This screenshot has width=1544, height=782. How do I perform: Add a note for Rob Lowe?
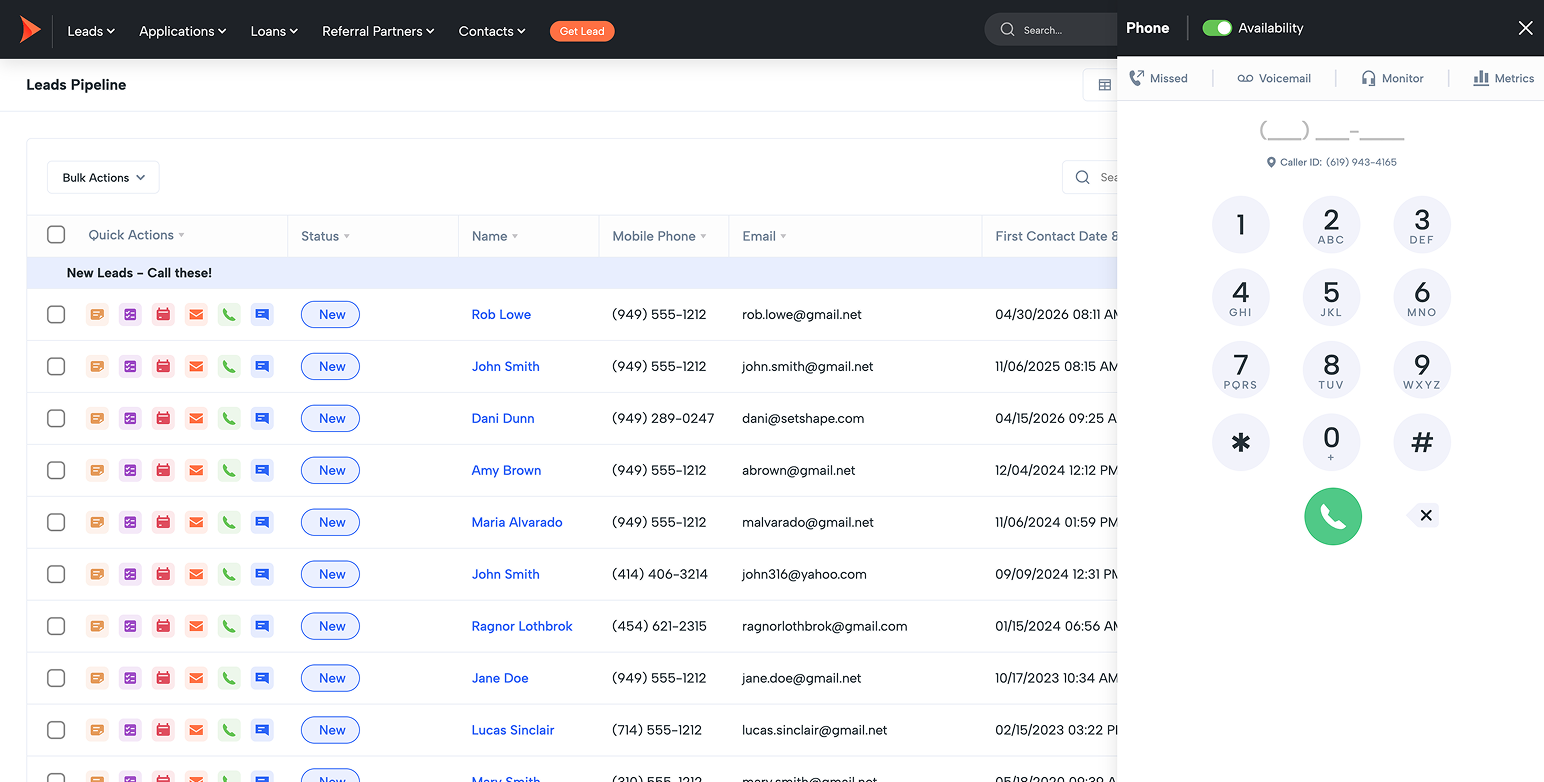click(97, 314)
